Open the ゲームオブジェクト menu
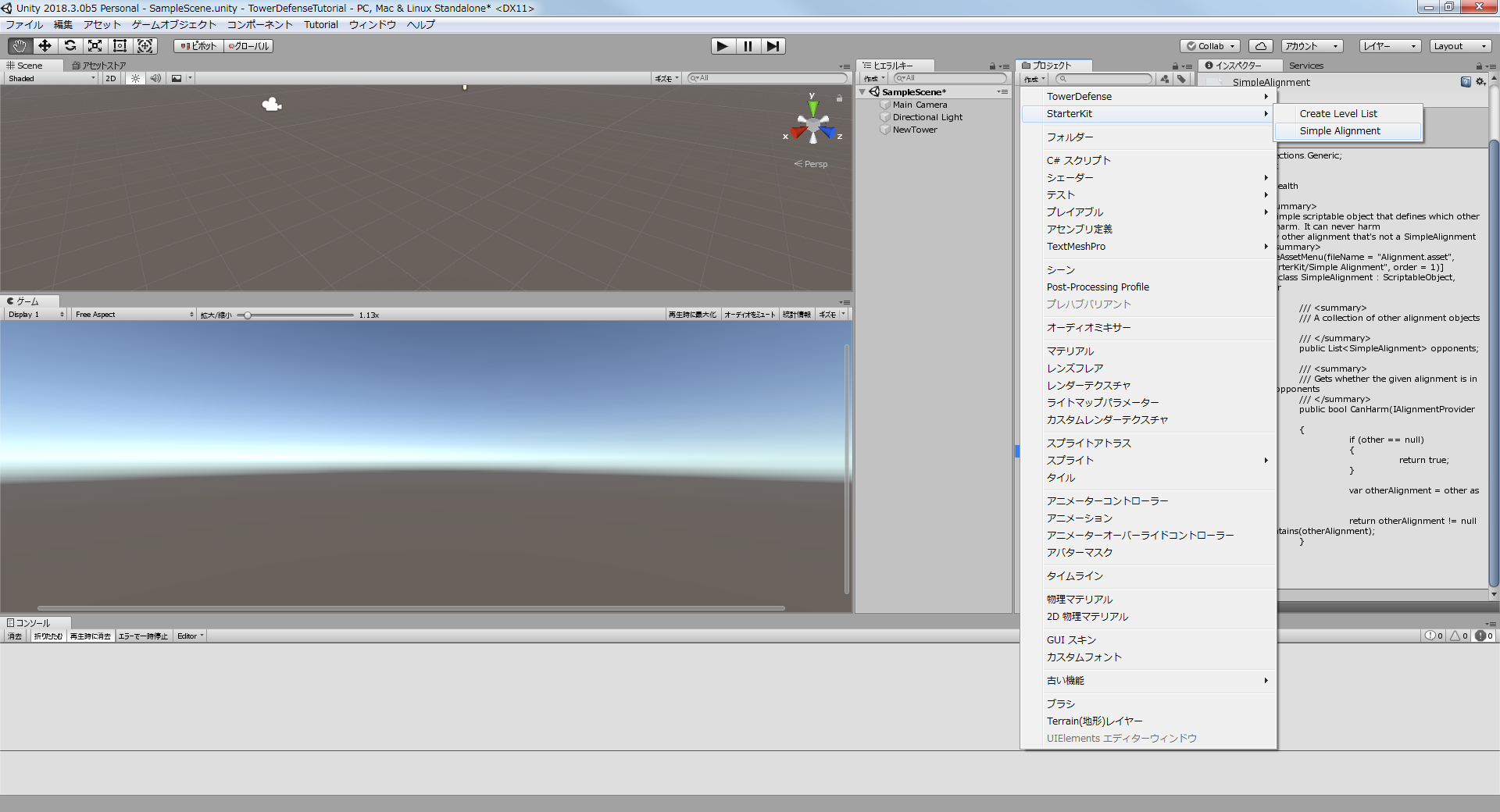This screenshot has height=812, width=1500. [173, 25]
